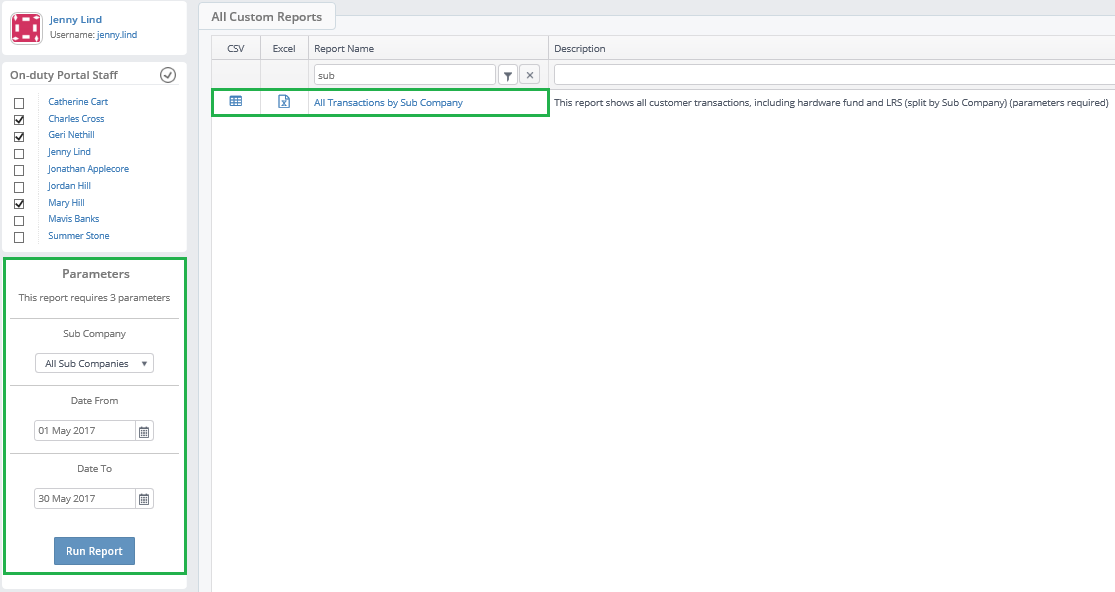Focus the Description filter field
The image size is (1115, 592).
(834, 75)
